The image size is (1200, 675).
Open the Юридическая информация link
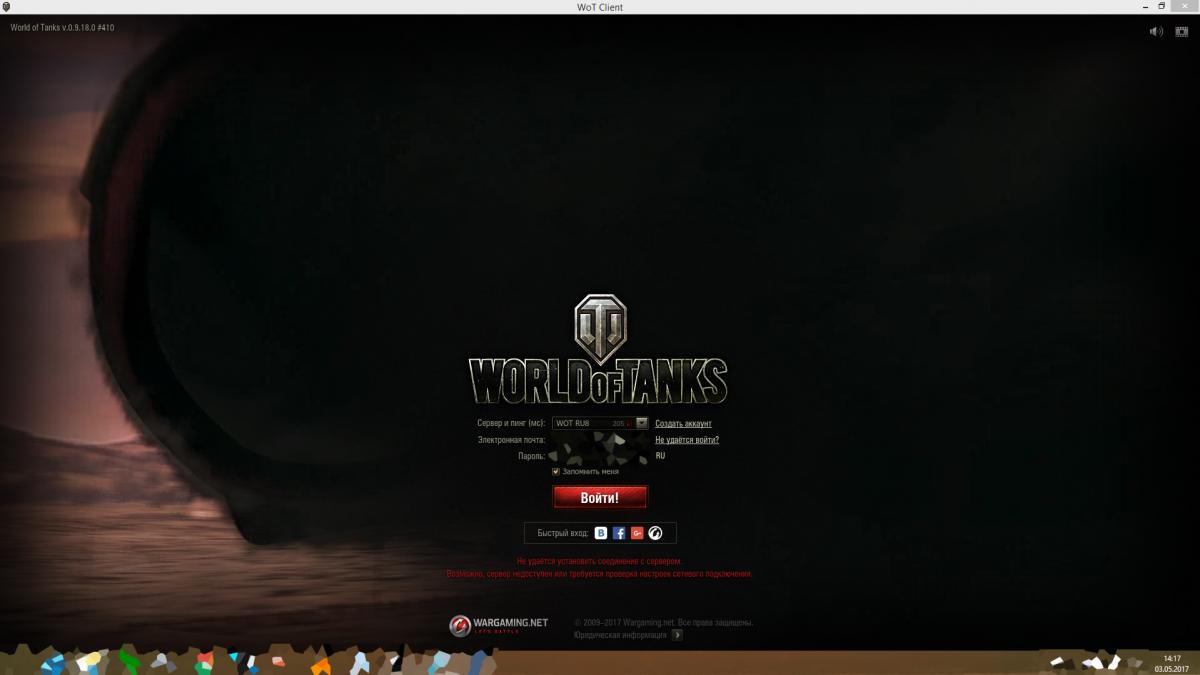(x=620, y=634)
